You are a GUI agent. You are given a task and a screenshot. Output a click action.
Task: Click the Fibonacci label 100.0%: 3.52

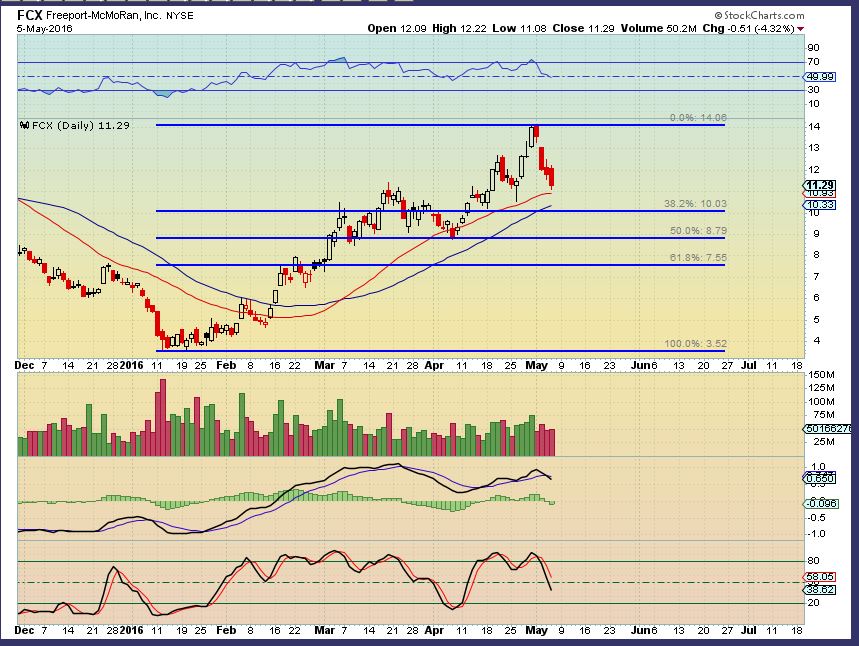click(695, 344)
